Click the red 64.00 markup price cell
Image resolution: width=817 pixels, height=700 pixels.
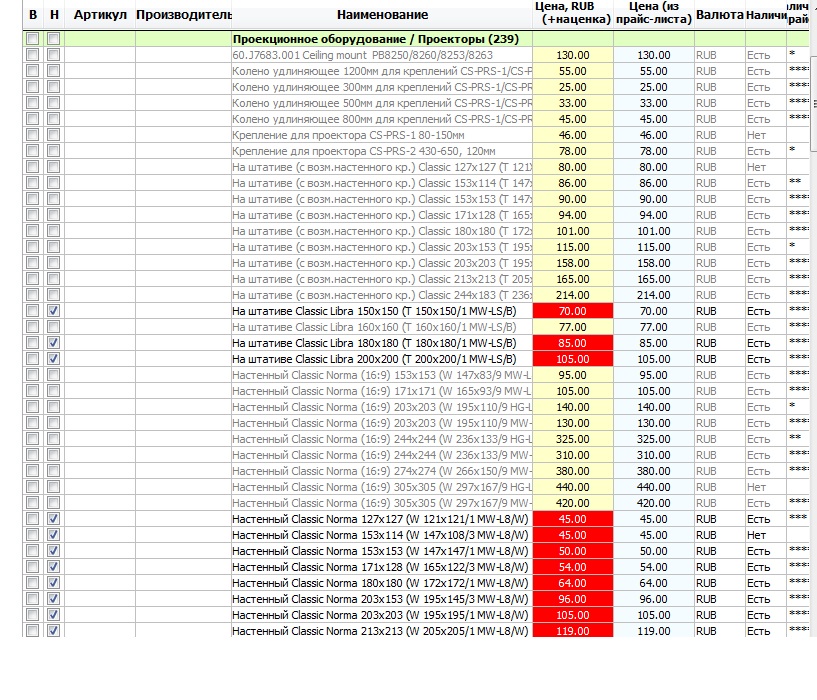[573, 583]
